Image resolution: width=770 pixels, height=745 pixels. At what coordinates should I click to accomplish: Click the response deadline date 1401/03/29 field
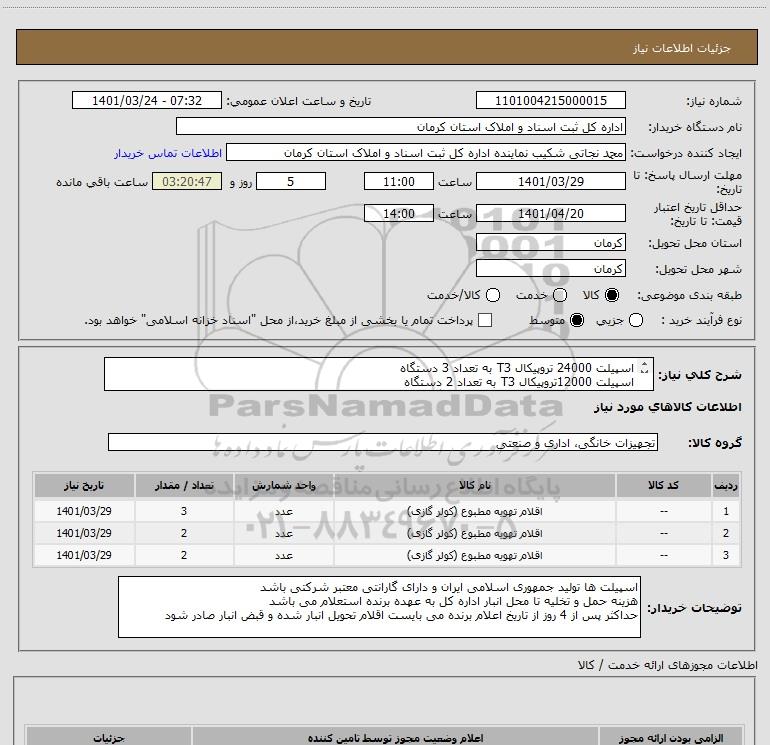coord(550,181)
